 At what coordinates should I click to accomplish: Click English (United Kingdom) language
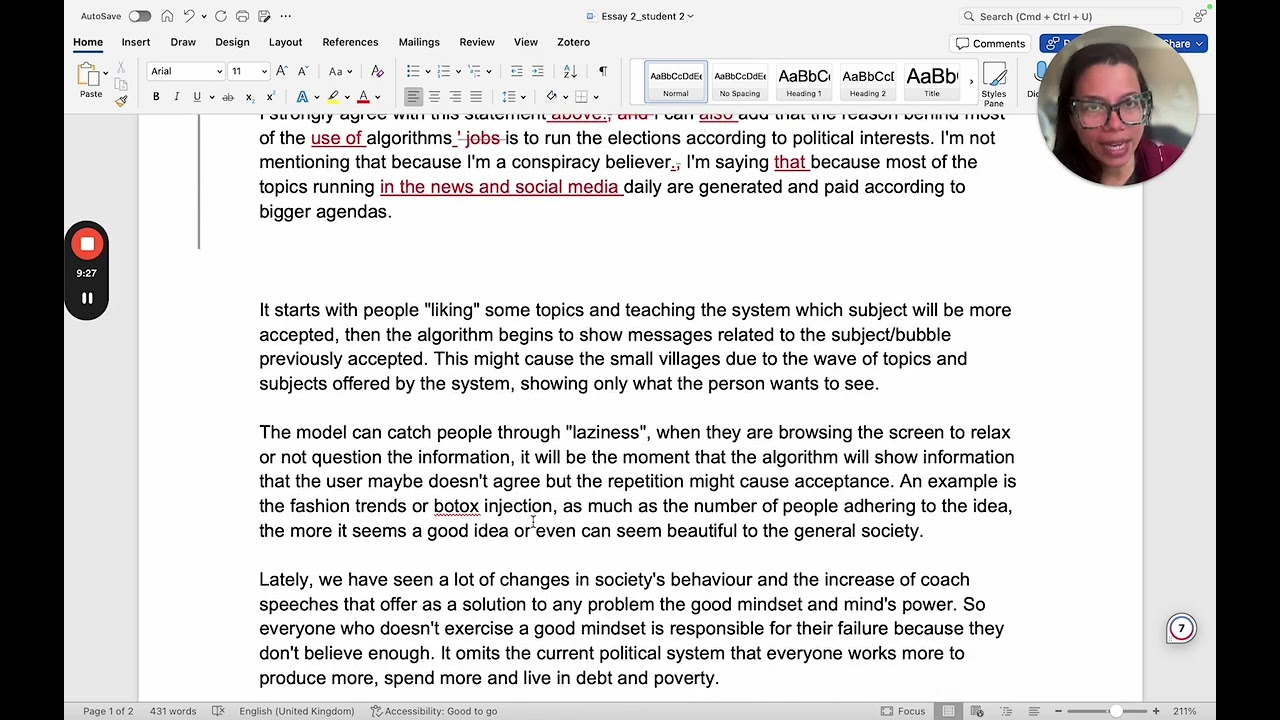tap(296, 711)
